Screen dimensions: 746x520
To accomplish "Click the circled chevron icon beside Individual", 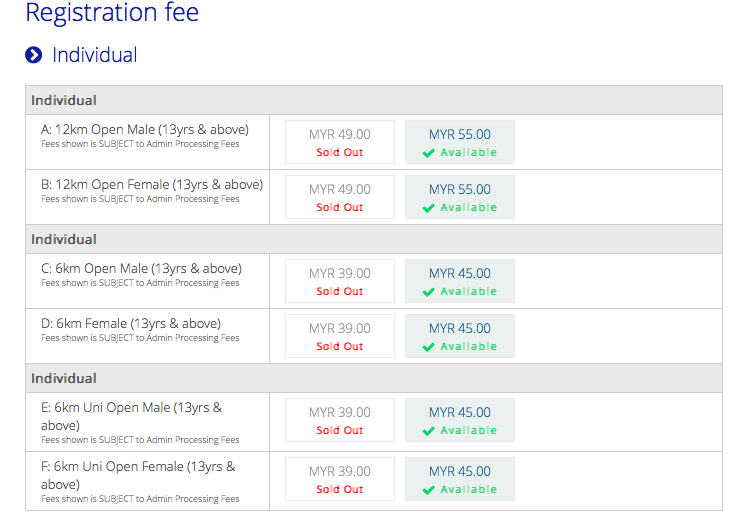I will click(34, 55).
